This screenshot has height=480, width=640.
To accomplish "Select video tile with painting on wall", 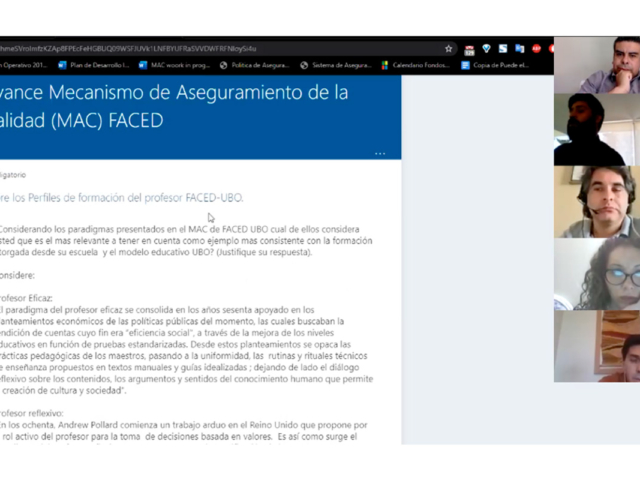I will tap(597, 347).
